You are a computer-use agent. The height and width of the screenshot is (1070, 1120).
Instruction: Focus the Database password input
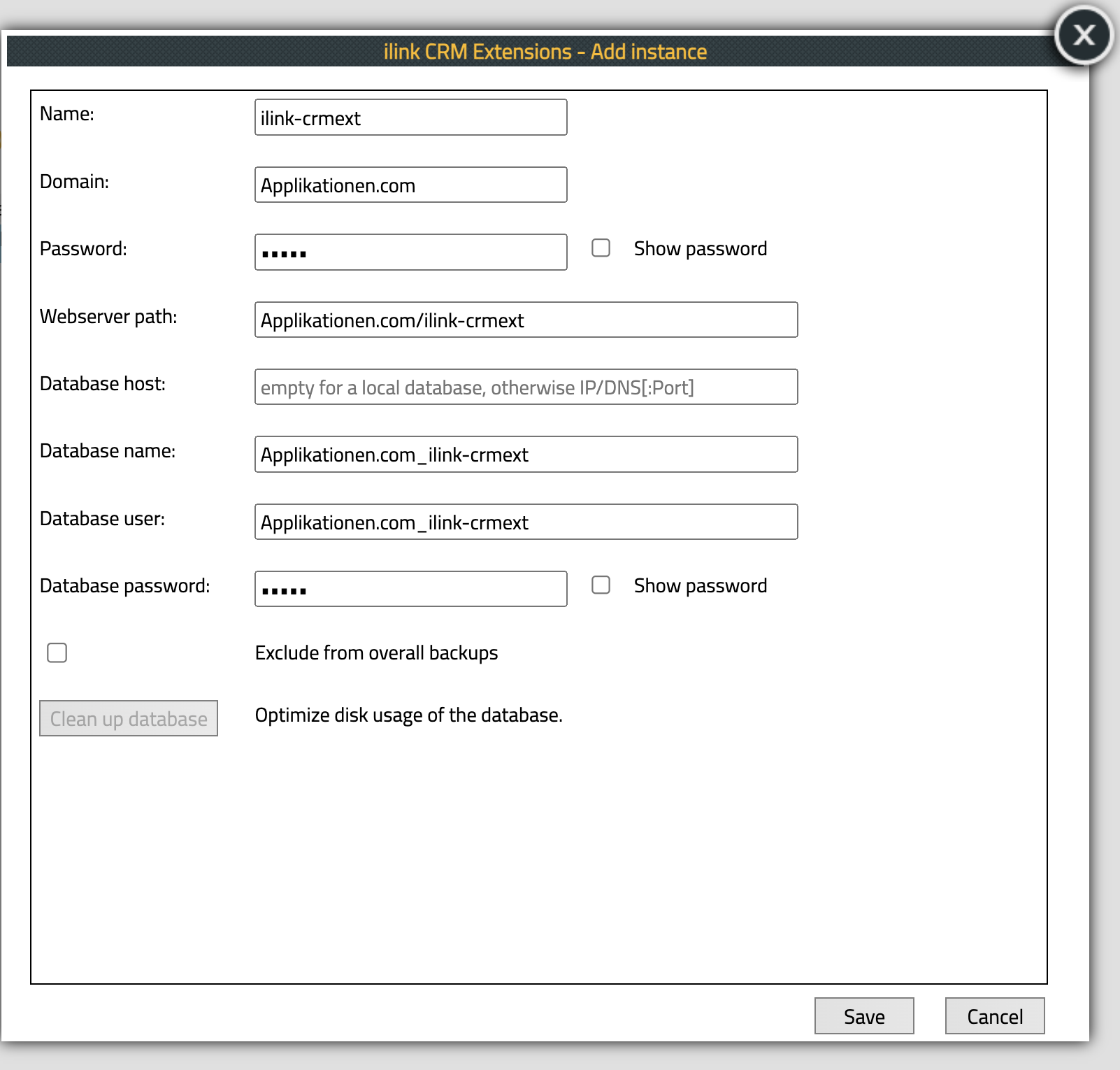pyautogui.click(x=410, y=589)
